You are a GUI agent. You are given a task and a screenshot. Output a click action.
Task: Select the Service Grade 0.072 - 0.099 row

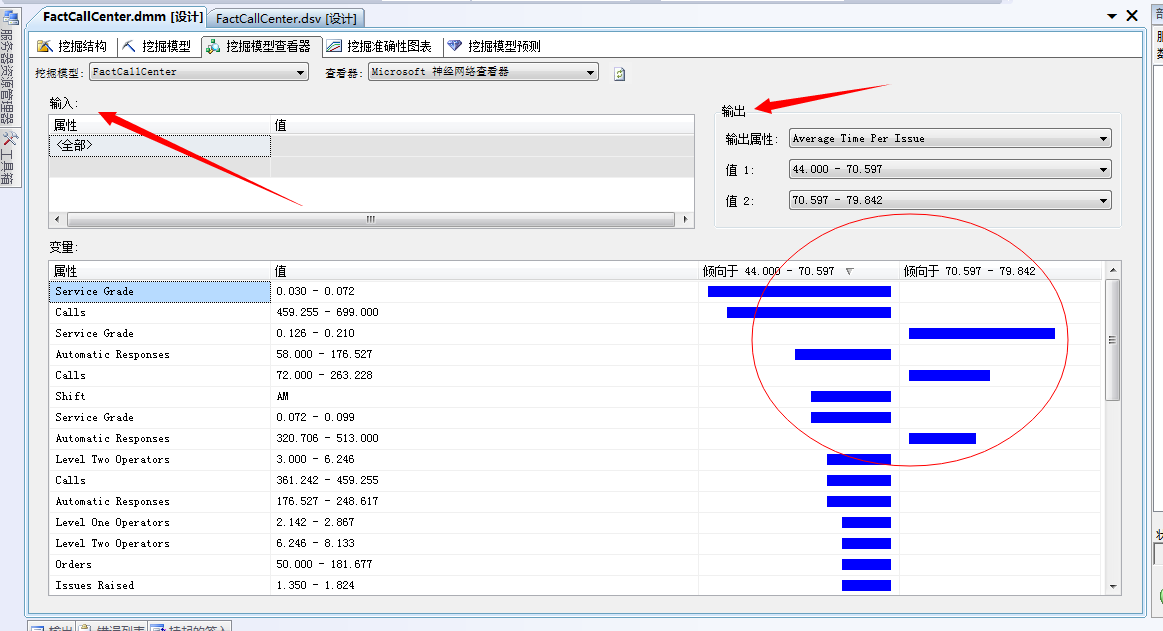[x=576, y=417]
